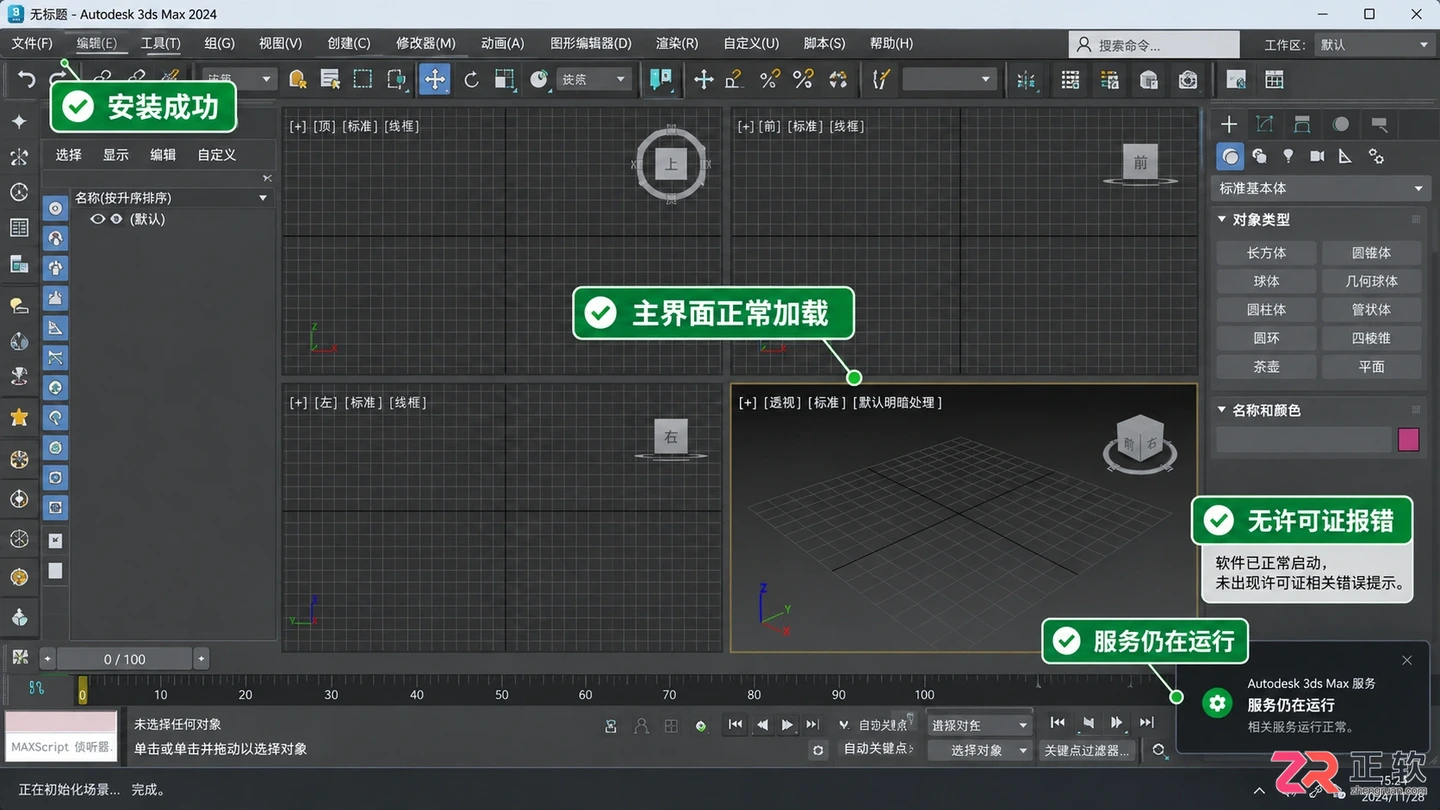
Task: Click the pink object color swatch
Action: pyautogui.click(x=1408, y=439)
